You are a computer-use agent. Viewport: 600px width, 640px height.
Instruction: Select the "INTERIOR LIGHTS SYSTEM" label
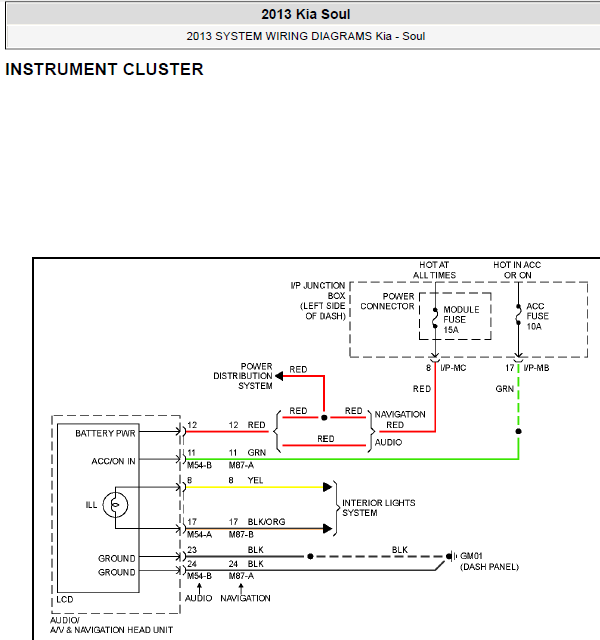[379, 508]
